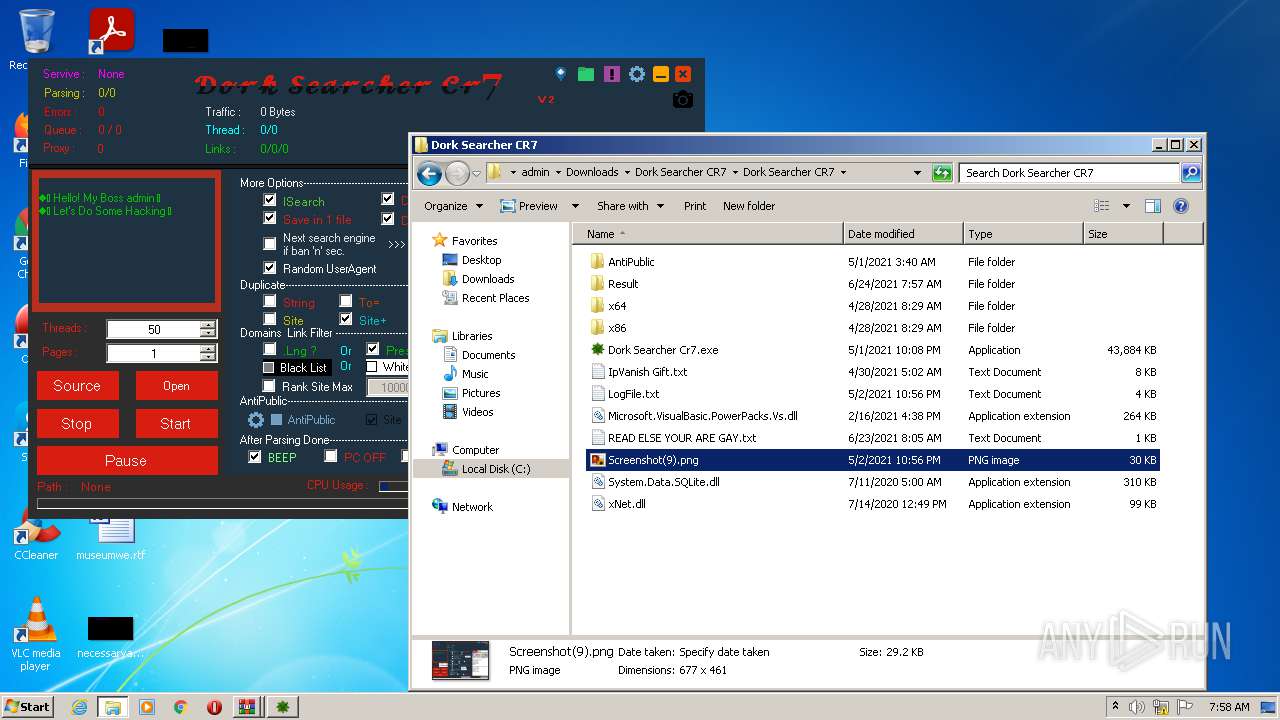Viewport: 1280px width, 720px height.
Task: Enable Duplicate Site checkbox
Action: click(270, 319)
